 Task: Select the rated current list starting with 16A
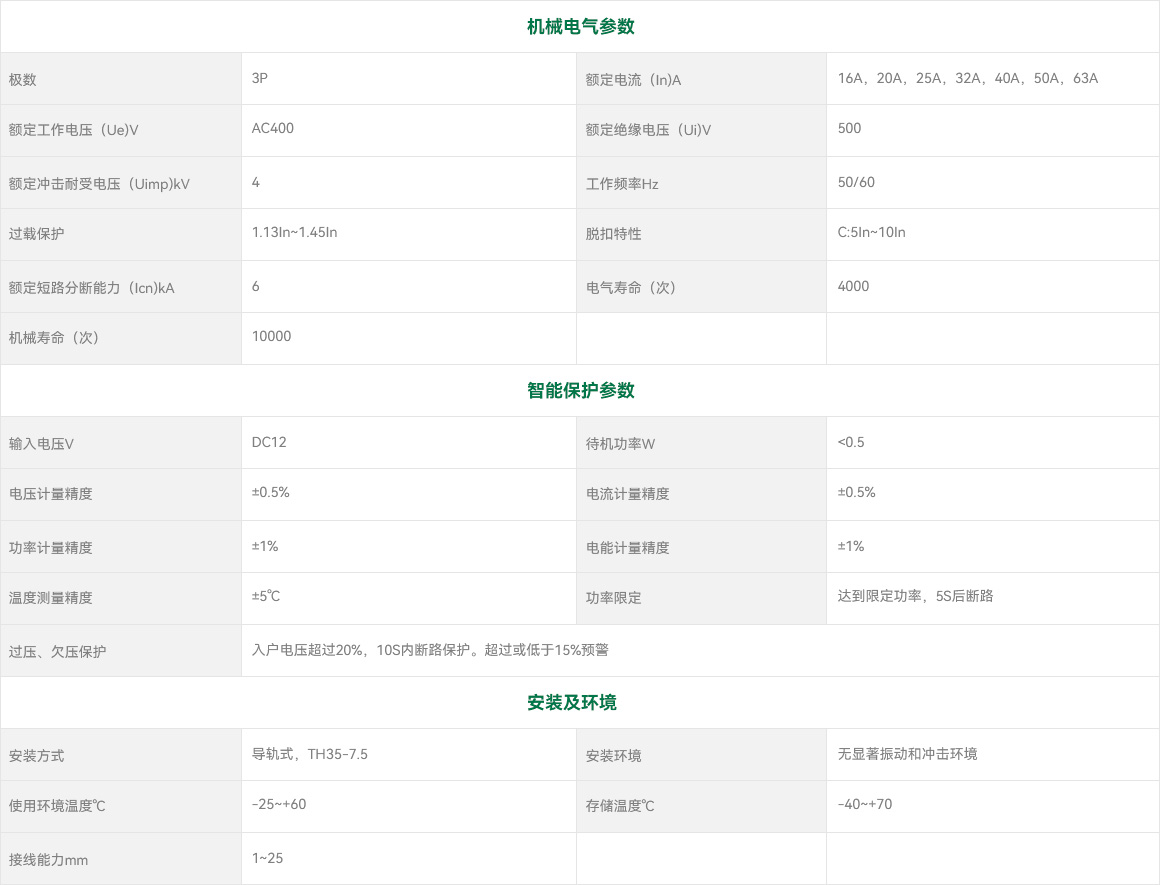pyautogui.click(x=967, y=78)
